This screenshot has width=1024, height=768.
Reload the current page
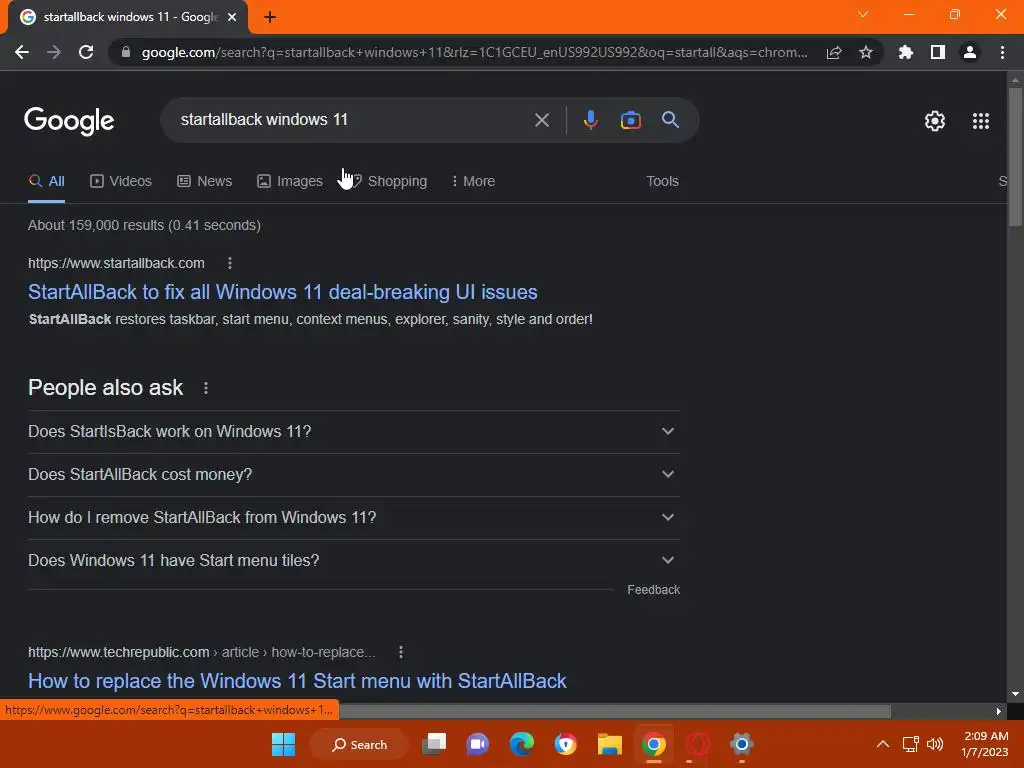click(86, 52)
